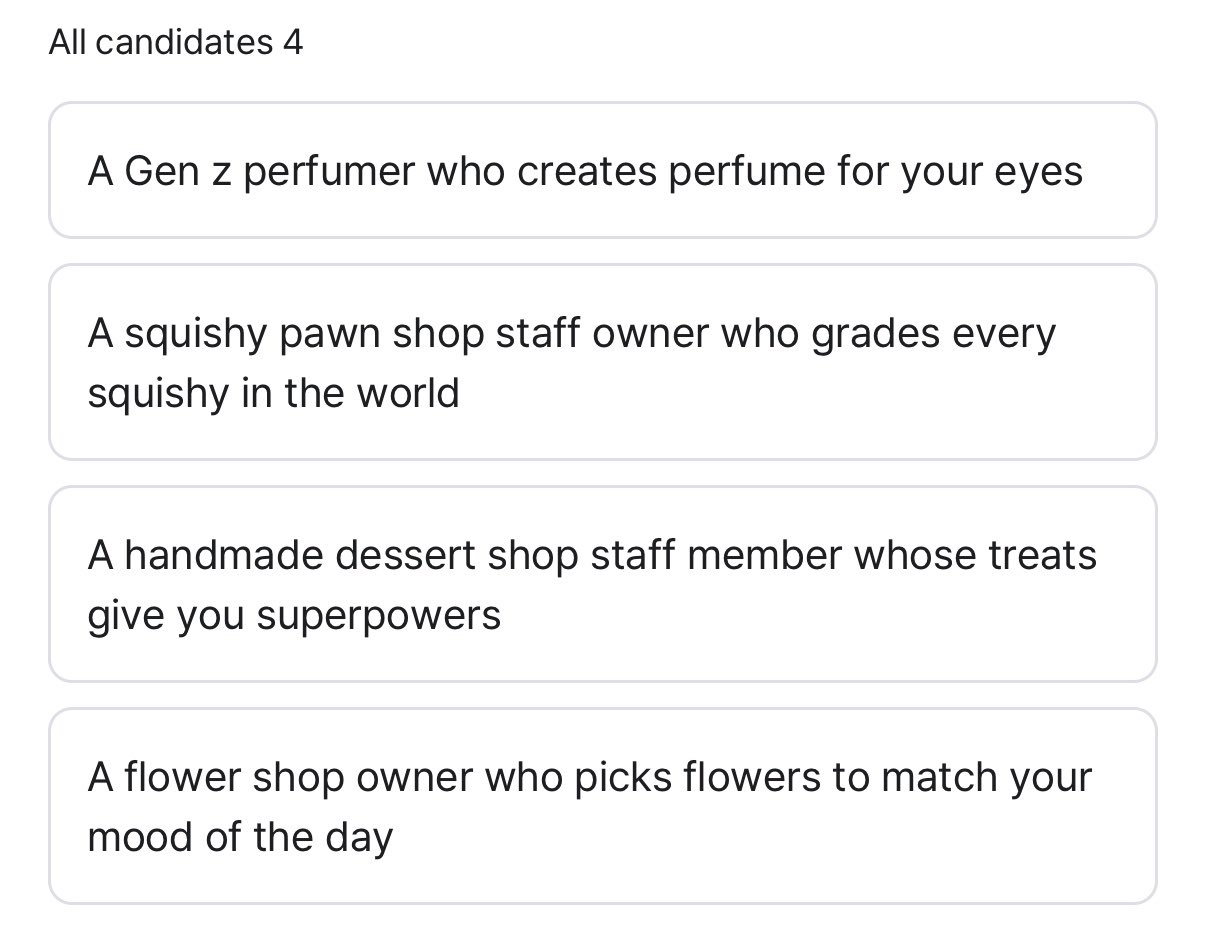The height and width of the screenshot is (943, 1206).
Task: Vote for the perfumer candidate card
Action: click(x=603, y=170)
